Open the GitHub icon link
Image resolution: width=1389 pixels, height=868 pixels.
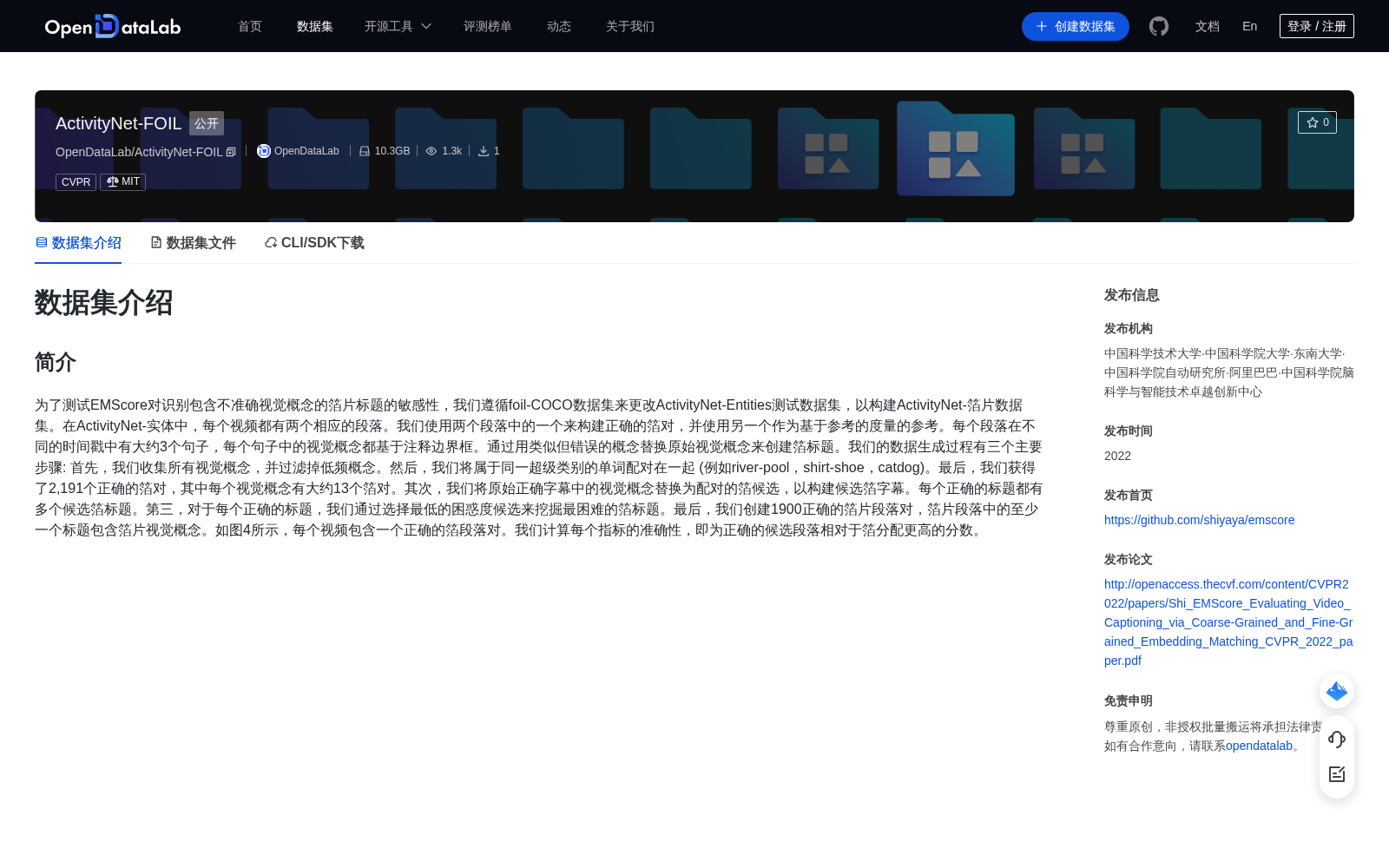pos(1159,26)
